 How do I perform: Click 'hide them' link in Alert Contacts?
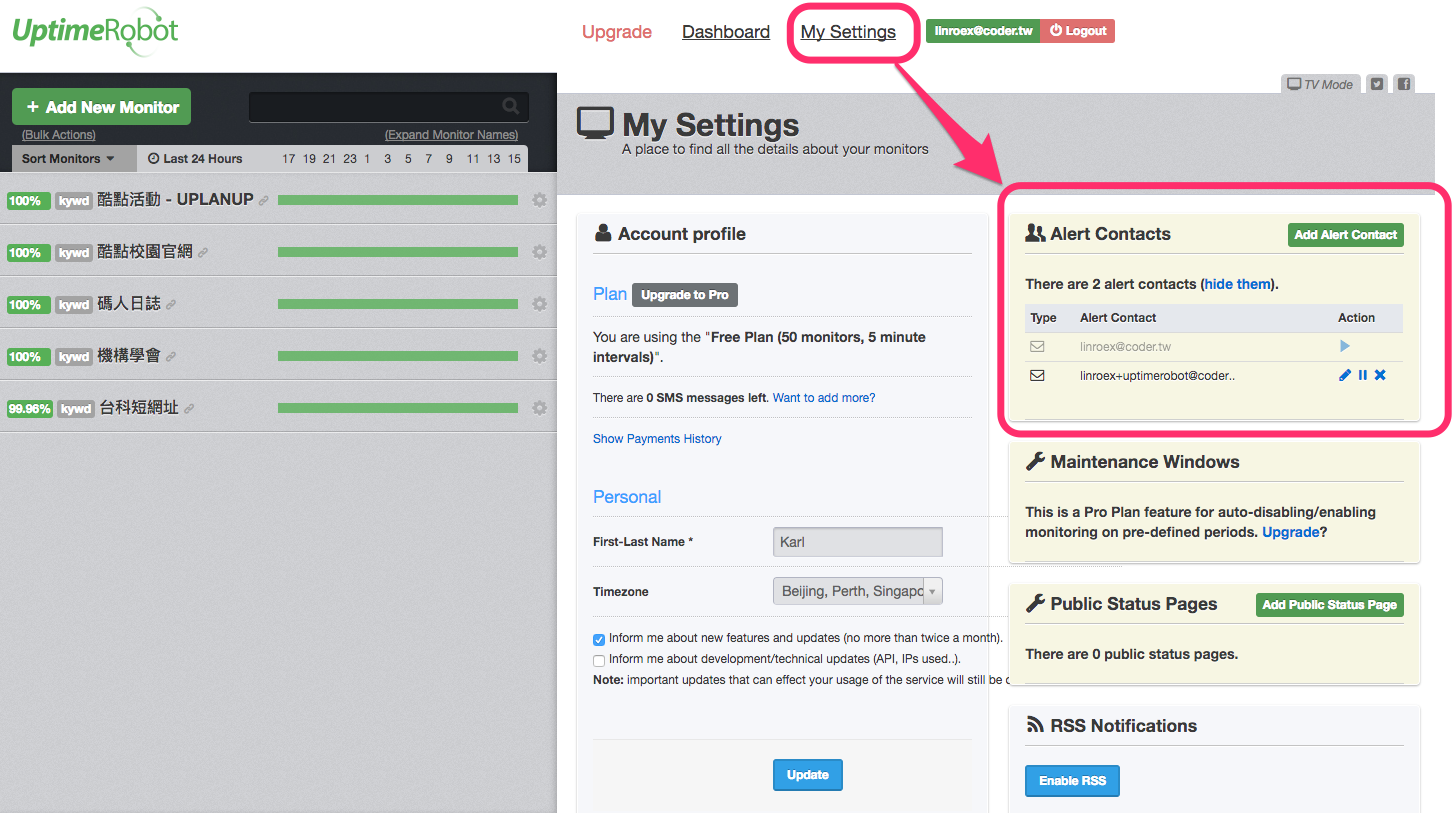[1238, 284]
